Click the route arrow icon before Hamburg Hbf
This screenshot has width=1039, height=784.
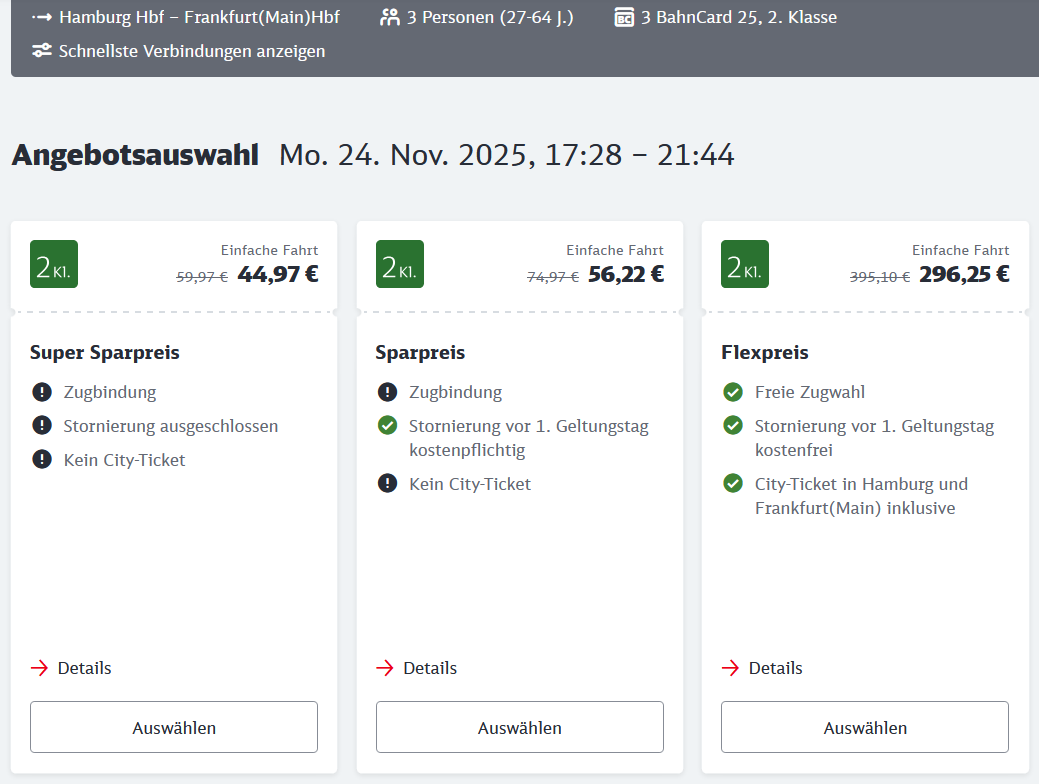41,17
